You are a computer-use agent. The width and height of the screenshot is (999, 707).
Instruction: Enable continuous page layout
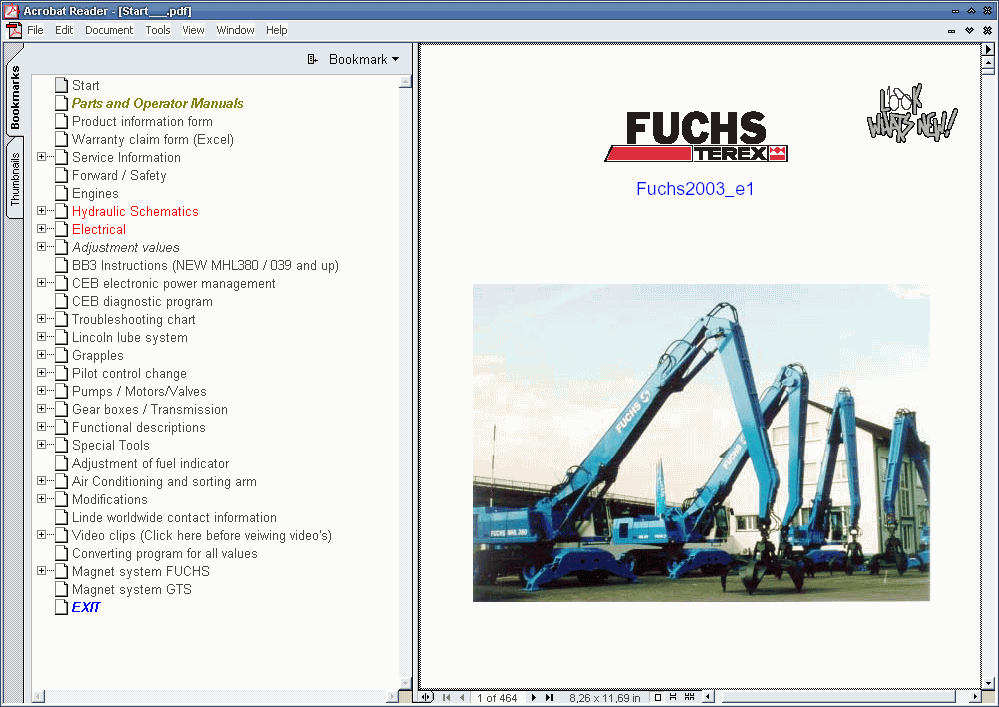point(673,697)
